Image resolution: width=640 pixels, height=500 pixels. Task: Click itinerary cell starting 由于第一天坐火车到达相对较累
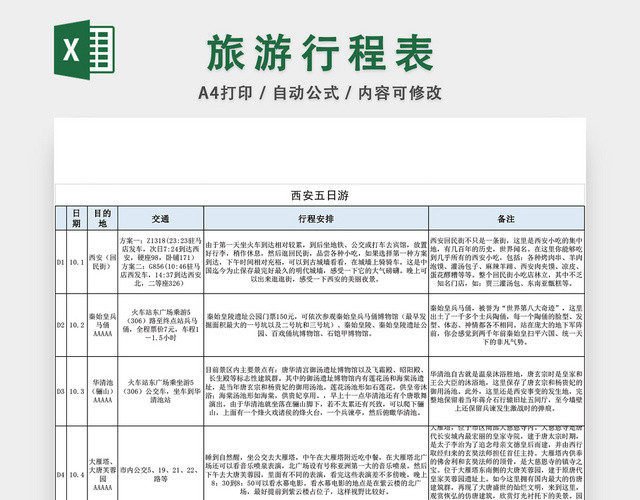[316, 262]
